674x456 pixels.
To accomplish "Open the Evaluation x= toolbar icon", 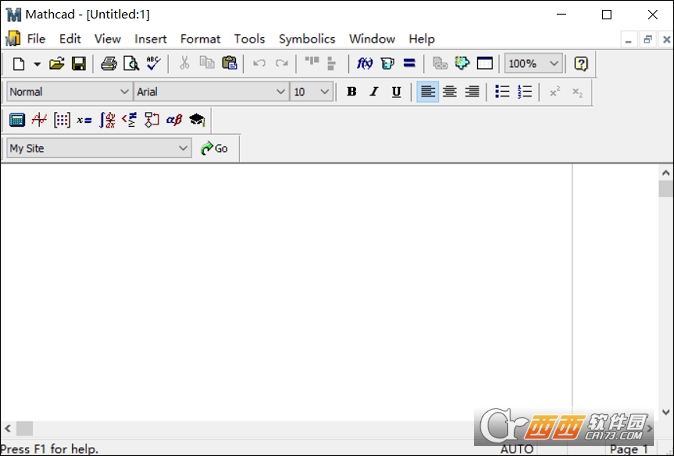I will (84, 120).
